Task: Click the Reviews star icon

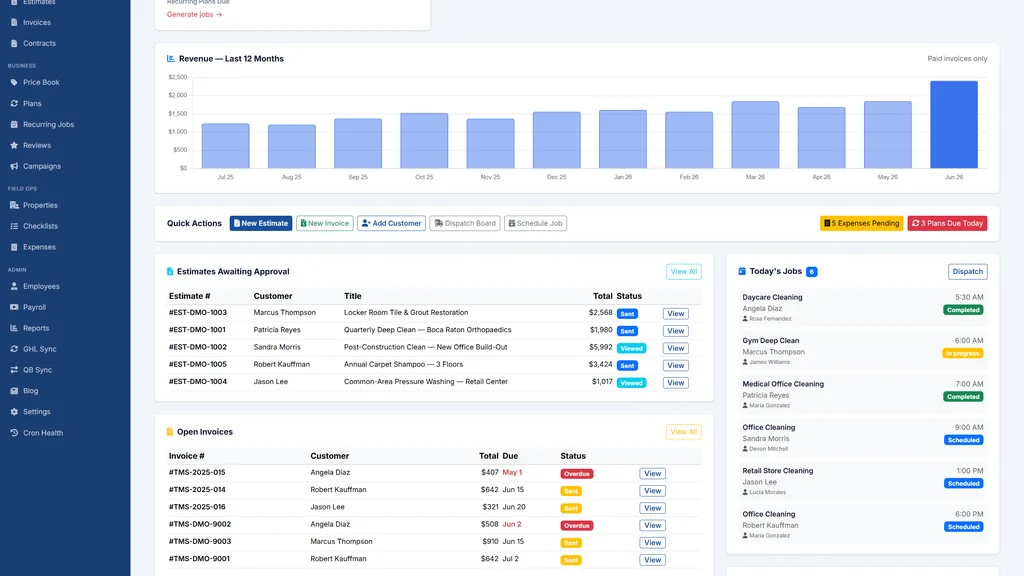Action: tap(14, 145)
